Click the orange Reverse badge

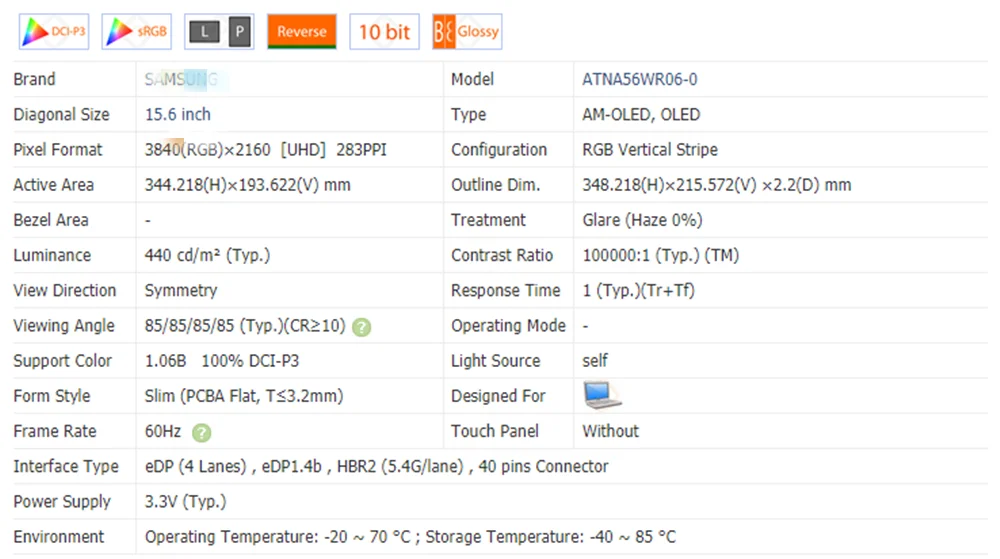(302, 32)
